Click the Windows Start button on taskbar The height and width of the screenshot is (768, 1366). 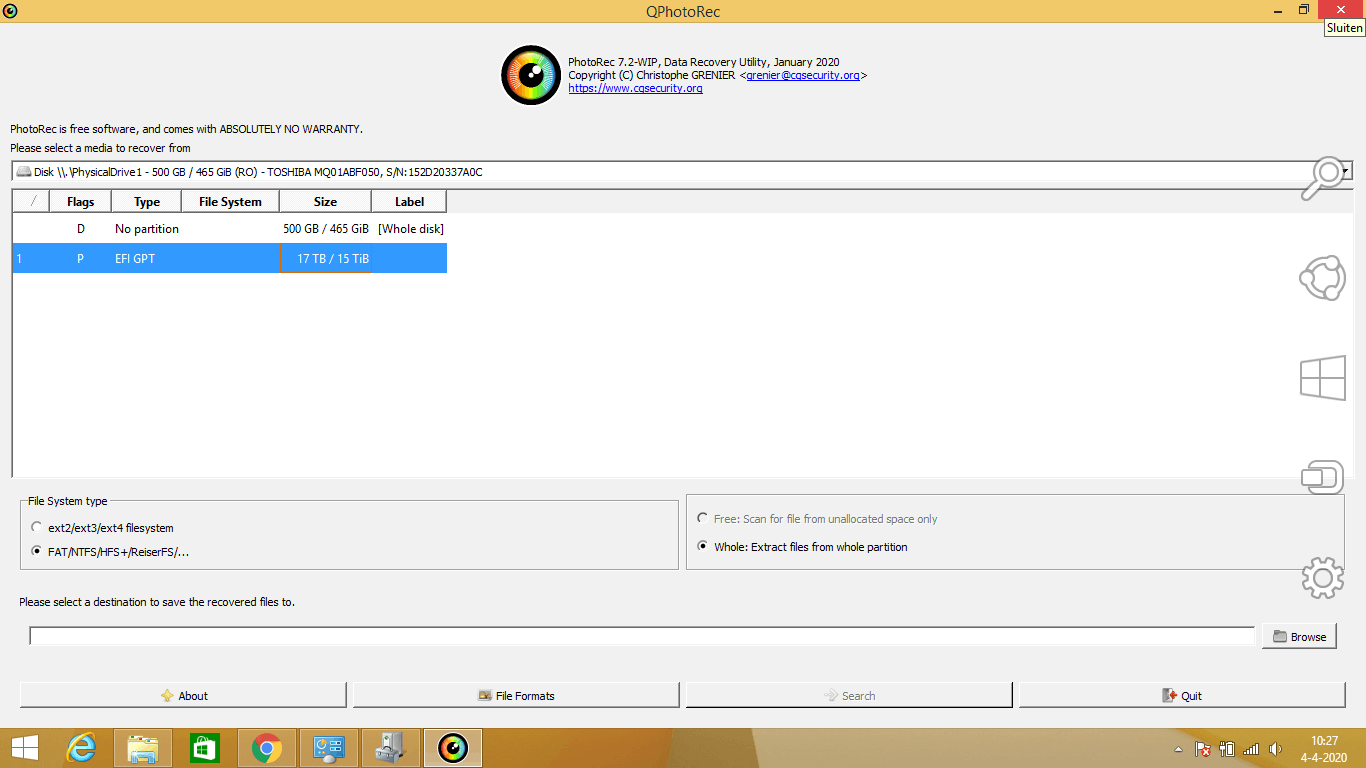(25, 748)
